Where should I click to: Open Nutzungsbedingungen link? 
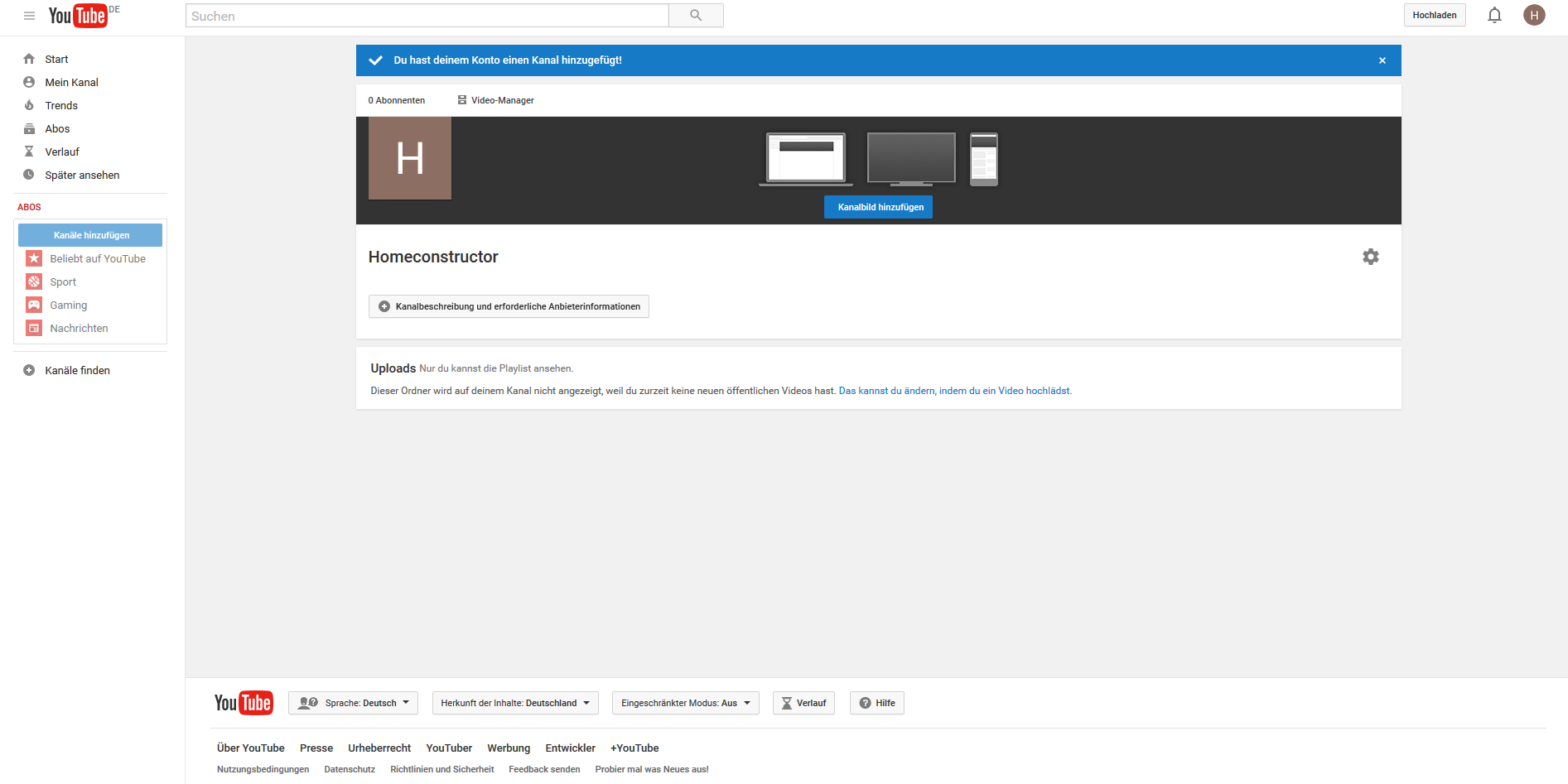[x=263, y=769]
